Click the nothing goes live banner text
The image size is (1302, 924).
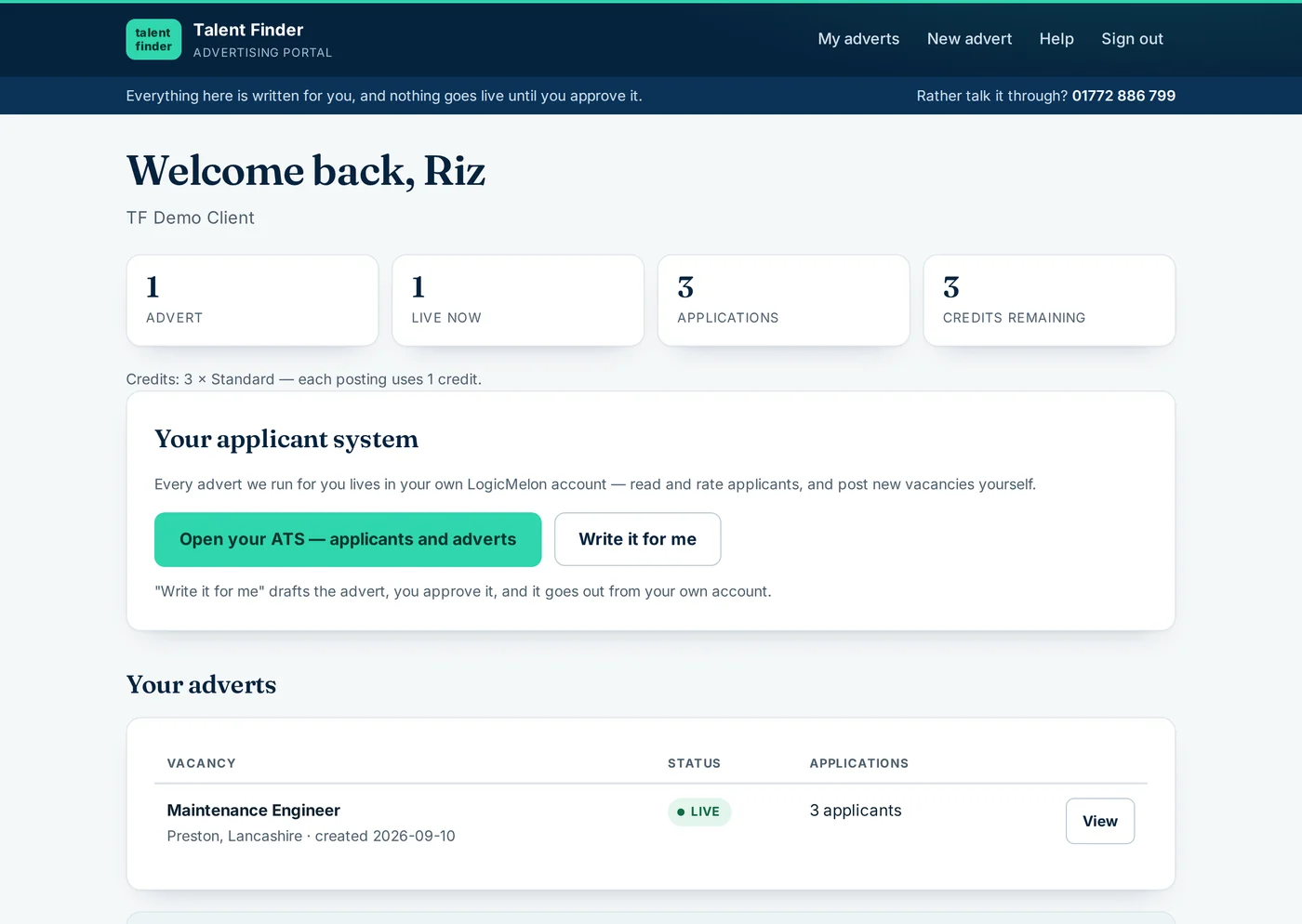(384, 96)
